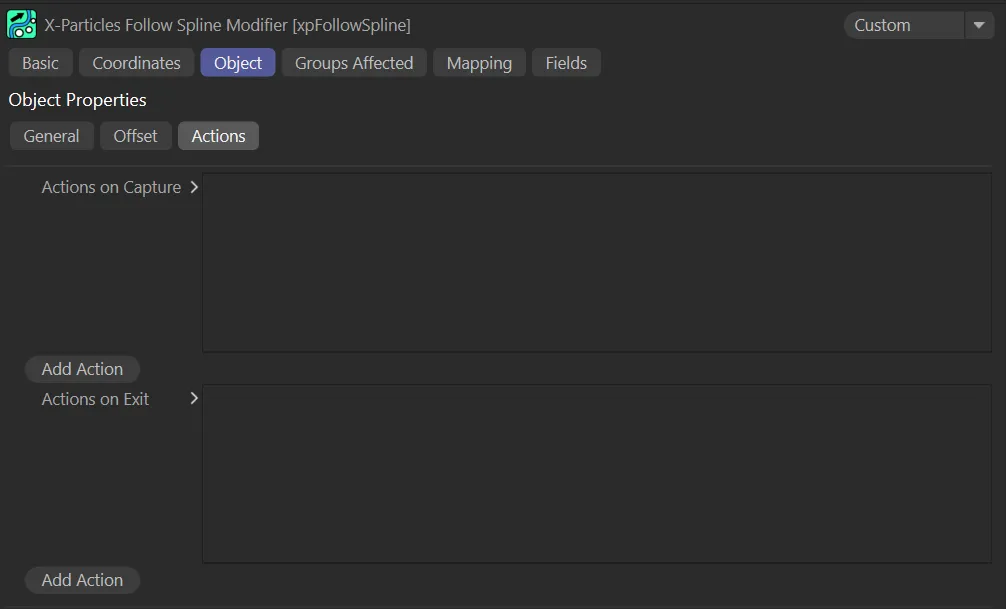Switch to the General sub-tab
This screenshot has height=609, width=1006.
click(x=51, y=136)
